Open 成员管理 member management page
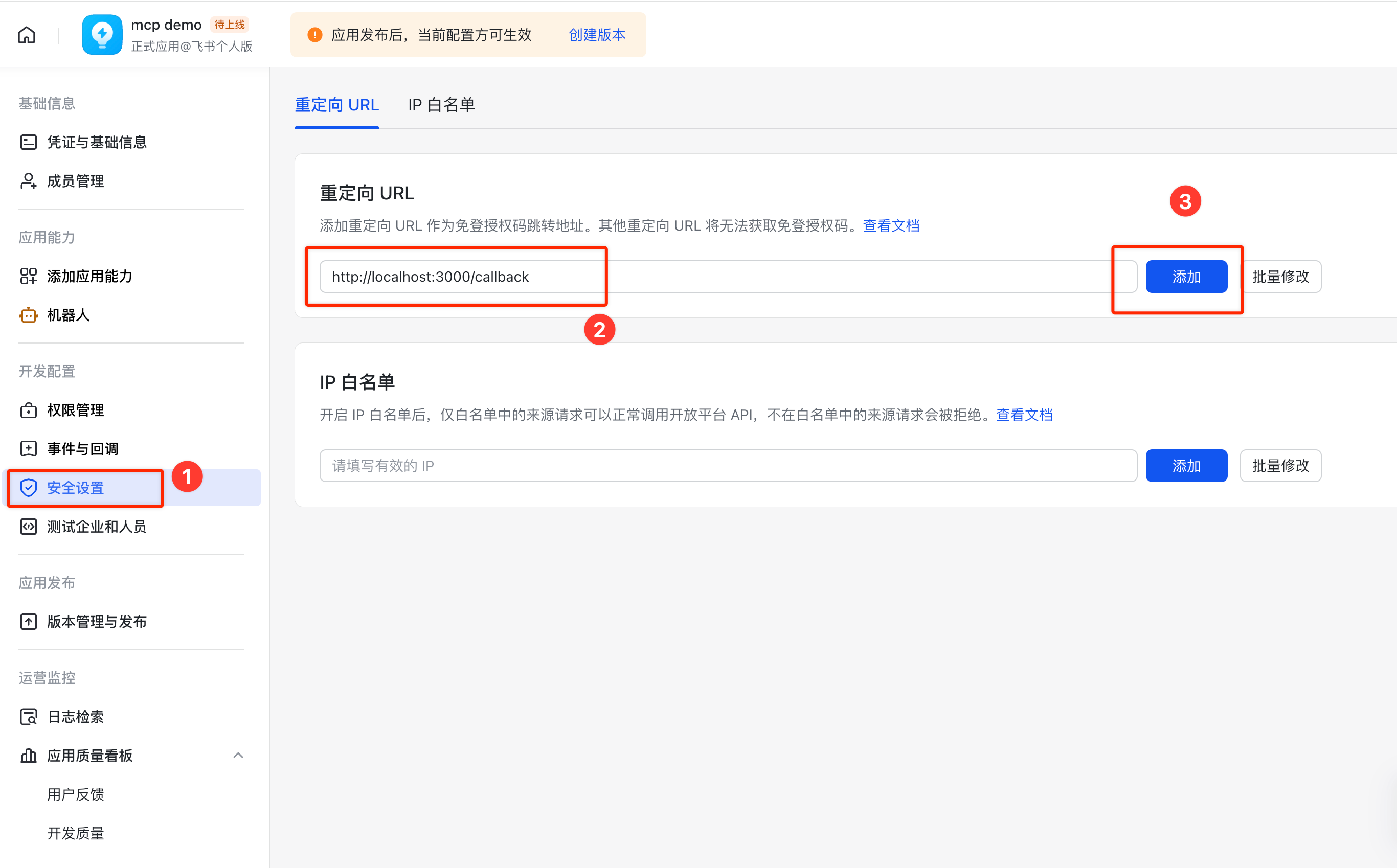This screenshot has width=1397, height=868. point(75,181)
